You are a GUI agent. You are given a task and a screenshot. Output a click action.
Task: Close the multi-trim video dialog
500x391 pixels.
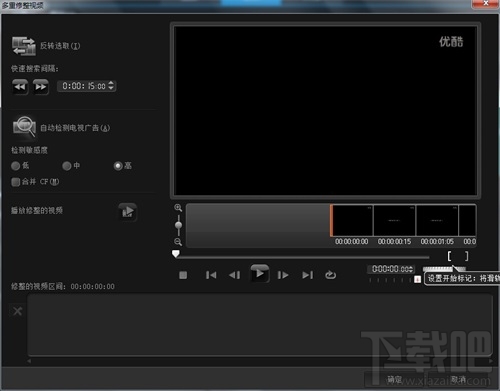pyautogui.click(x=485, y=4)
